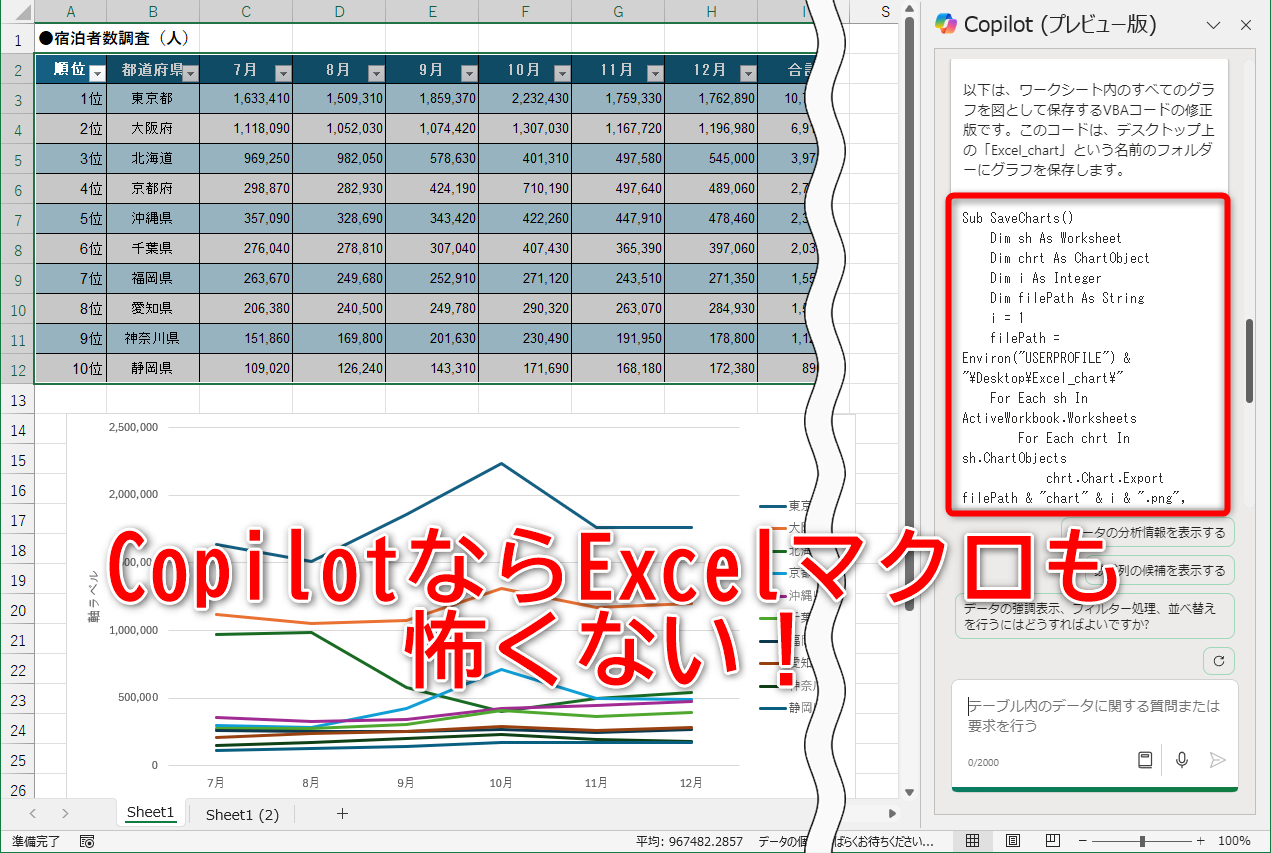Screen dimensions: 1271x853
Task: Switch to Page Break Preview view
Action: tap(1053, 841)
